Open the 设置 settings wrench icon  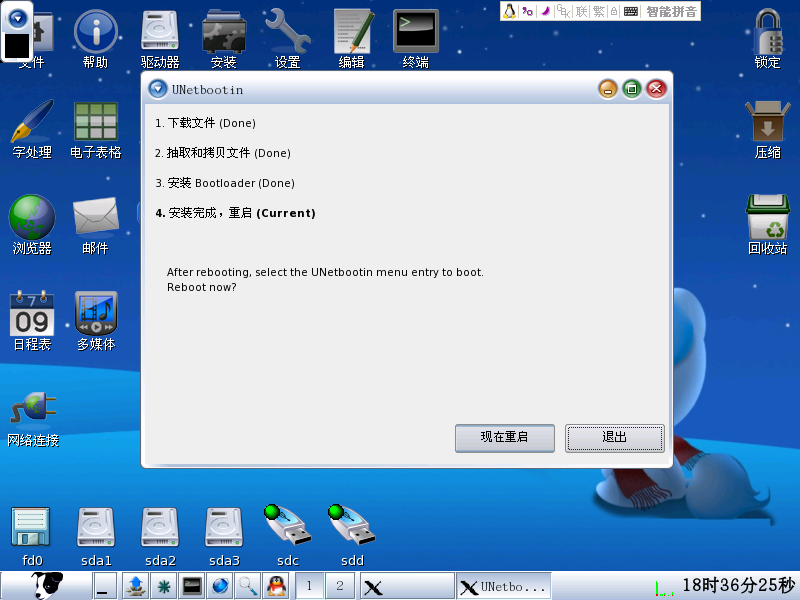(x=288, y=39)
